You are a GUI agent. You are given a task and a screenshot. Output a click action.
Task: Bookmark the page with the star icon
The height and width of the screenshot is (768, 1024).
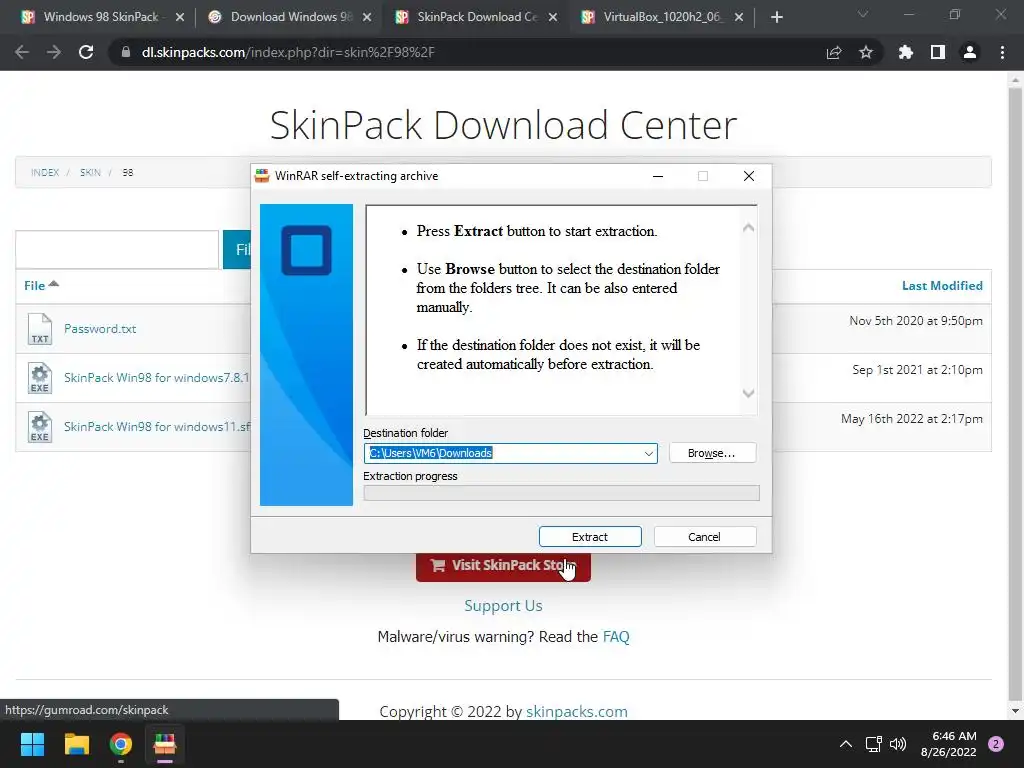[x=866, y=52]
